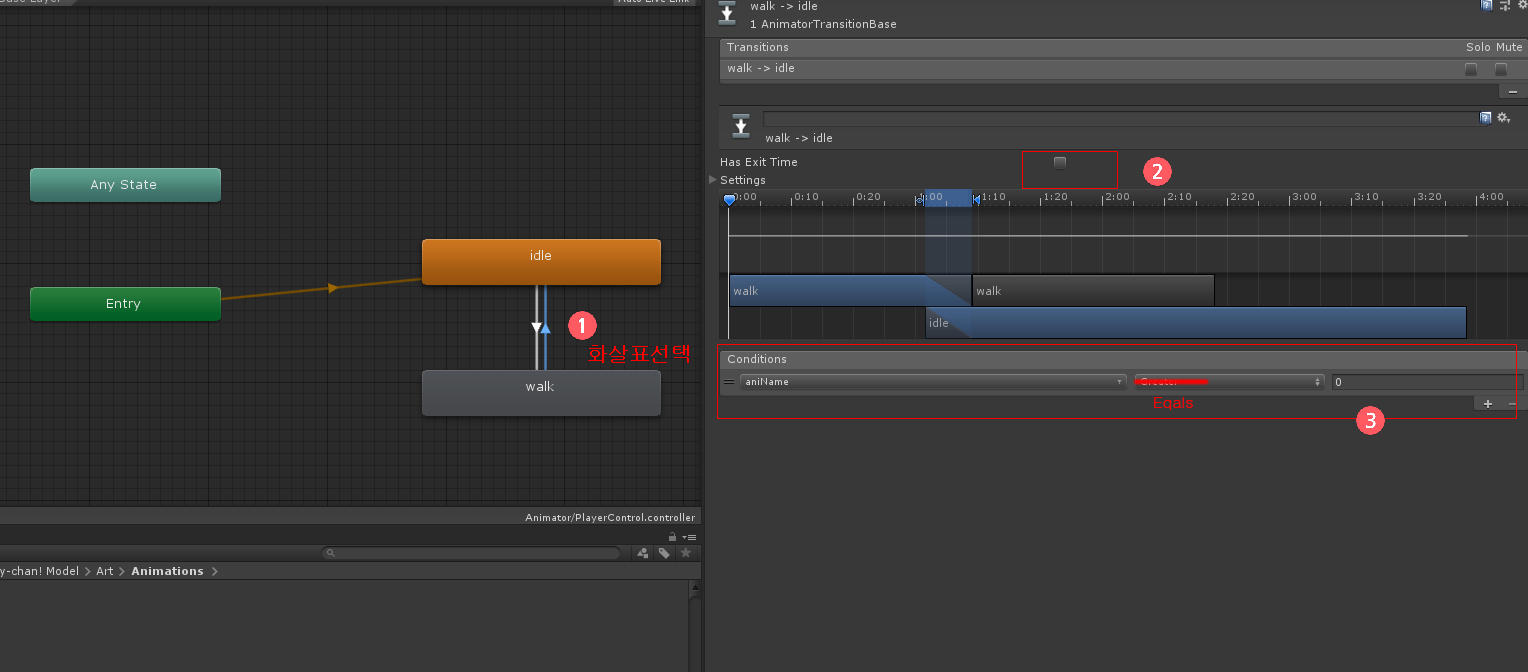Select the orange idle state node
Image resolution: width=1528 pixels, height=672 pixels.
click(x=541, y=262)
